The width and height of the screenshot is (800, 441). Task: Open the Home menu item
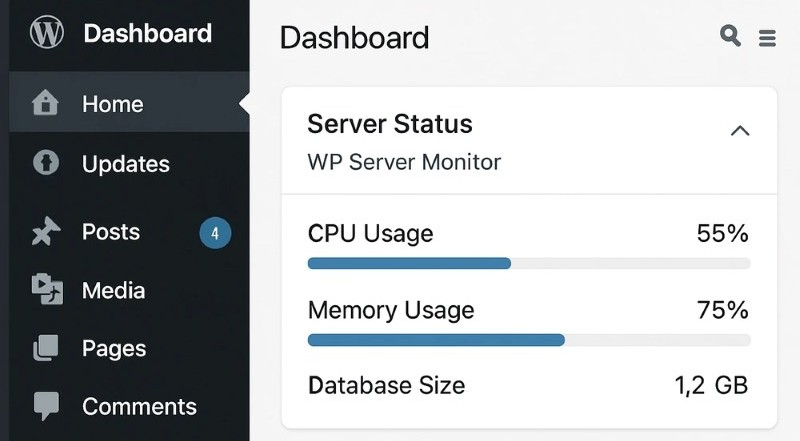pos(112,104)
